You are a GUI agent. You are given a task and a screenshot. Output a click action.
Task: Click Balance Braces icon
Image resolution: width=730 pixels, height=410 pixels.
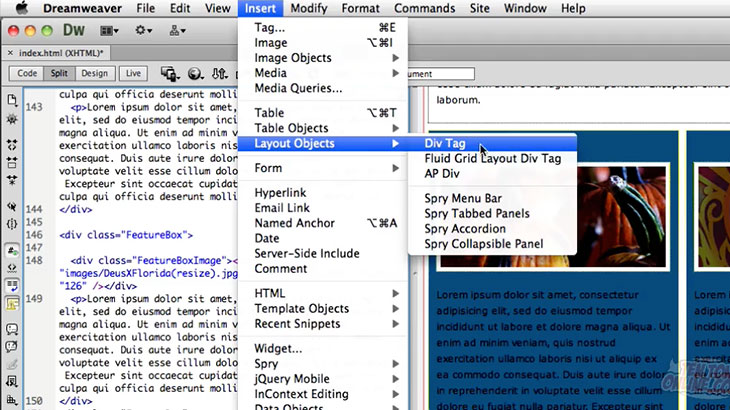point(12,224)
